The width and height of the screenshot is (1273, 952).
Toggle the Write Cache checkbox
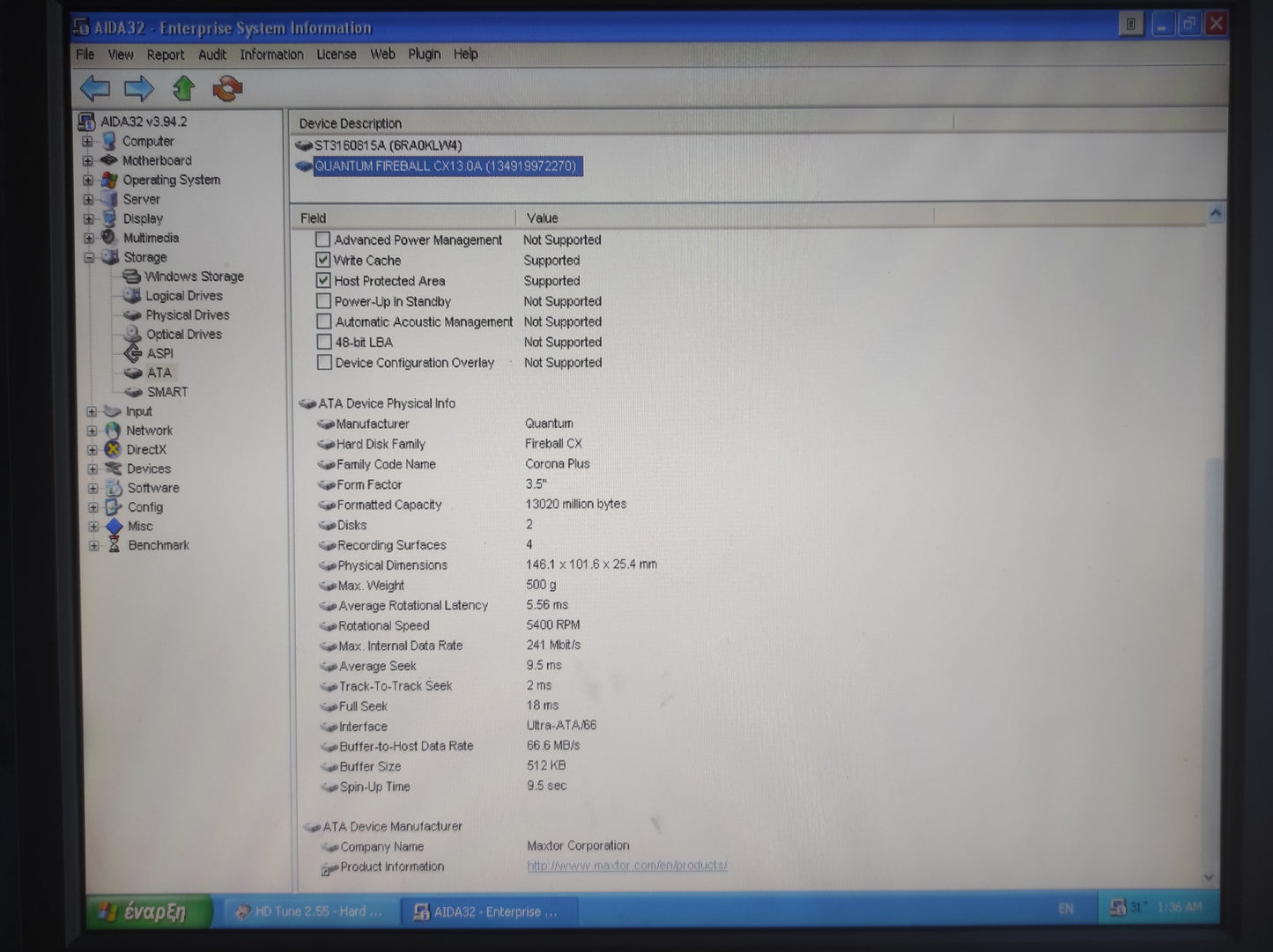tap(323, 261)
